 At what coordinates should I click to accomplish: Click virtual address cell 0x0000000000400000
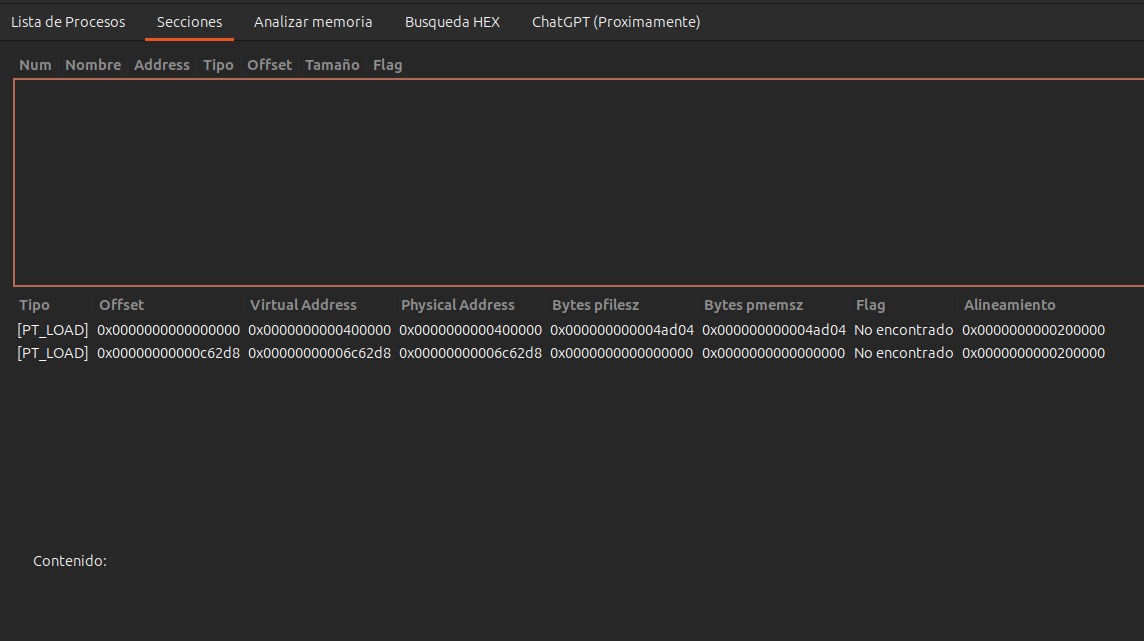point(319,330)
